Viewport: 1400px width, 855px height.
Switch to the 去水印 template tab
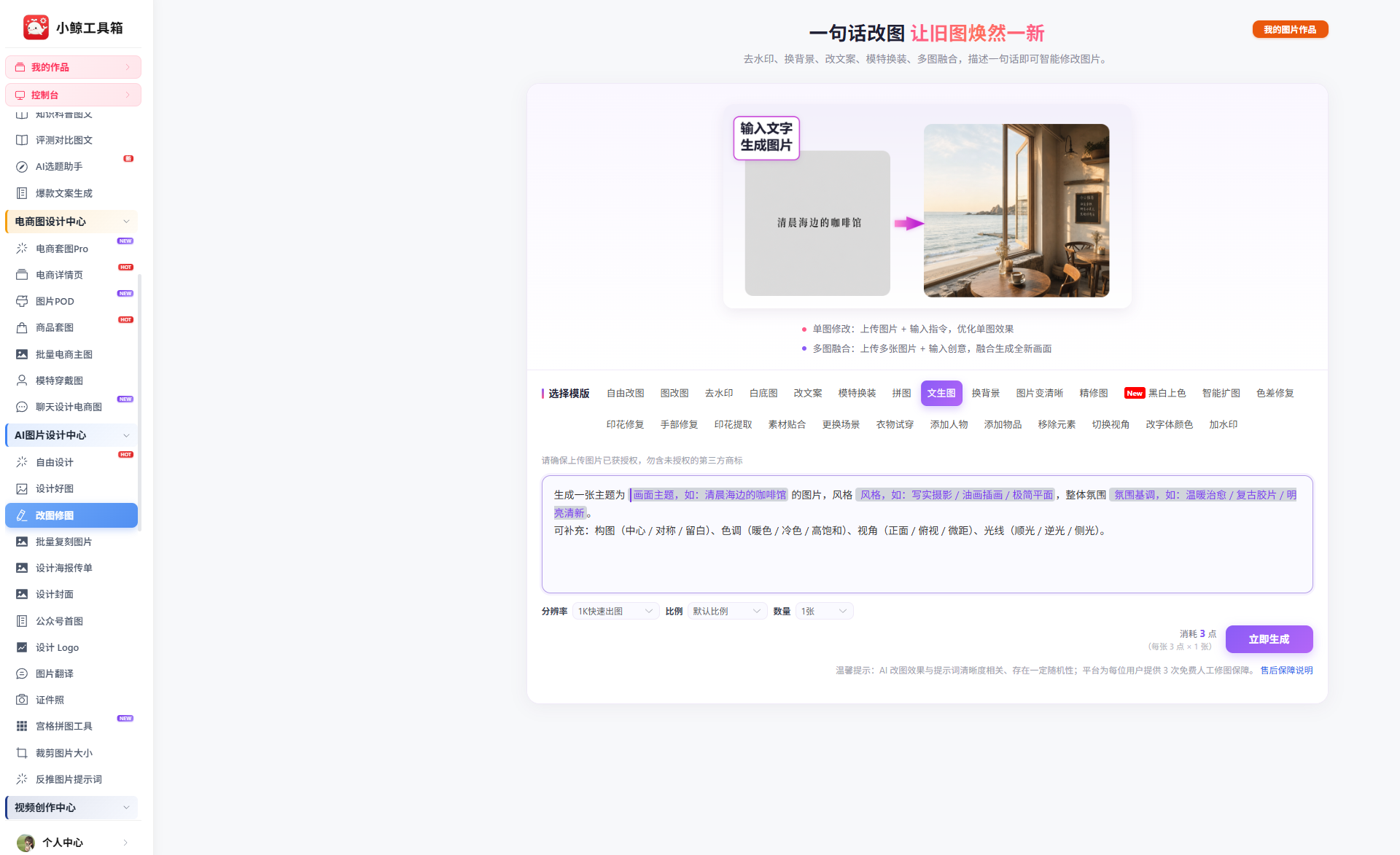(x=719, y=394)
